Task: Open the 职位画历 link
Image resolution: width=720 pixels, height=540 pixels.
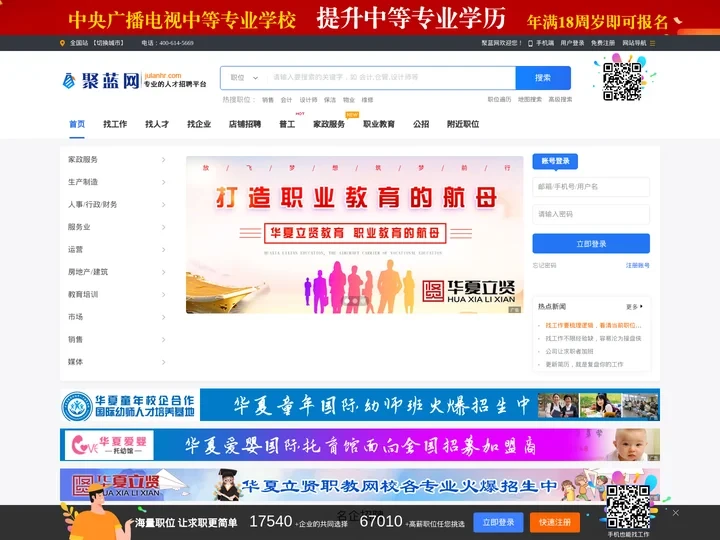Action: [499, 99]
